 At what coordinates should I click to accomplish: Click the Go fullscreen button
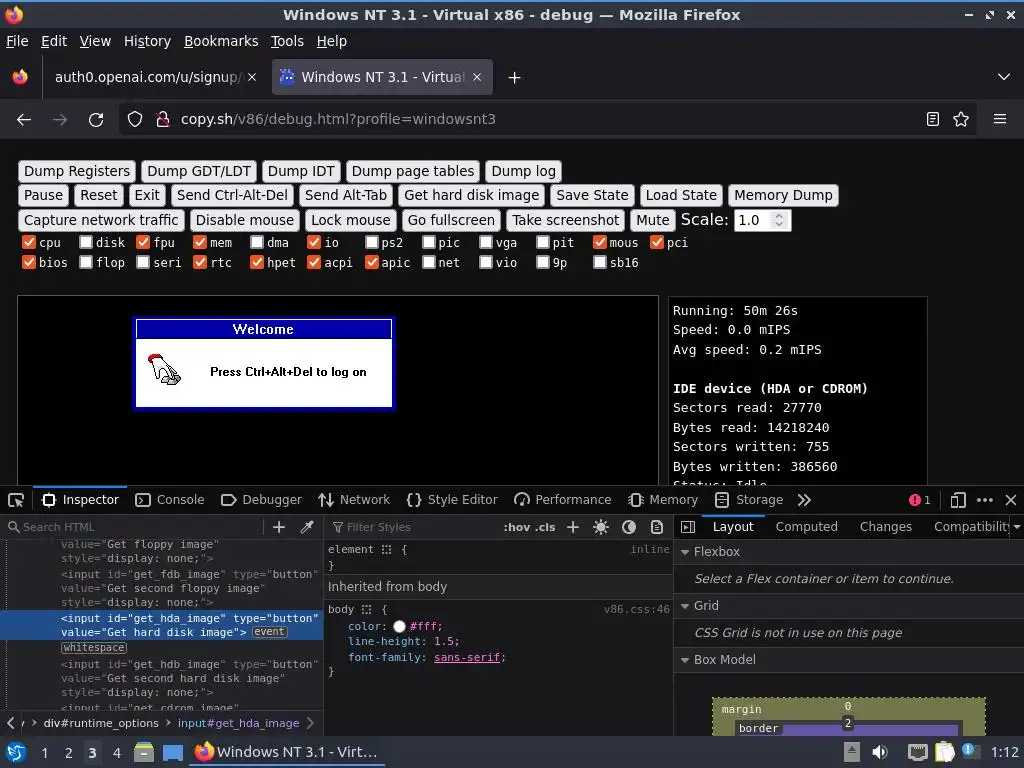451,220
